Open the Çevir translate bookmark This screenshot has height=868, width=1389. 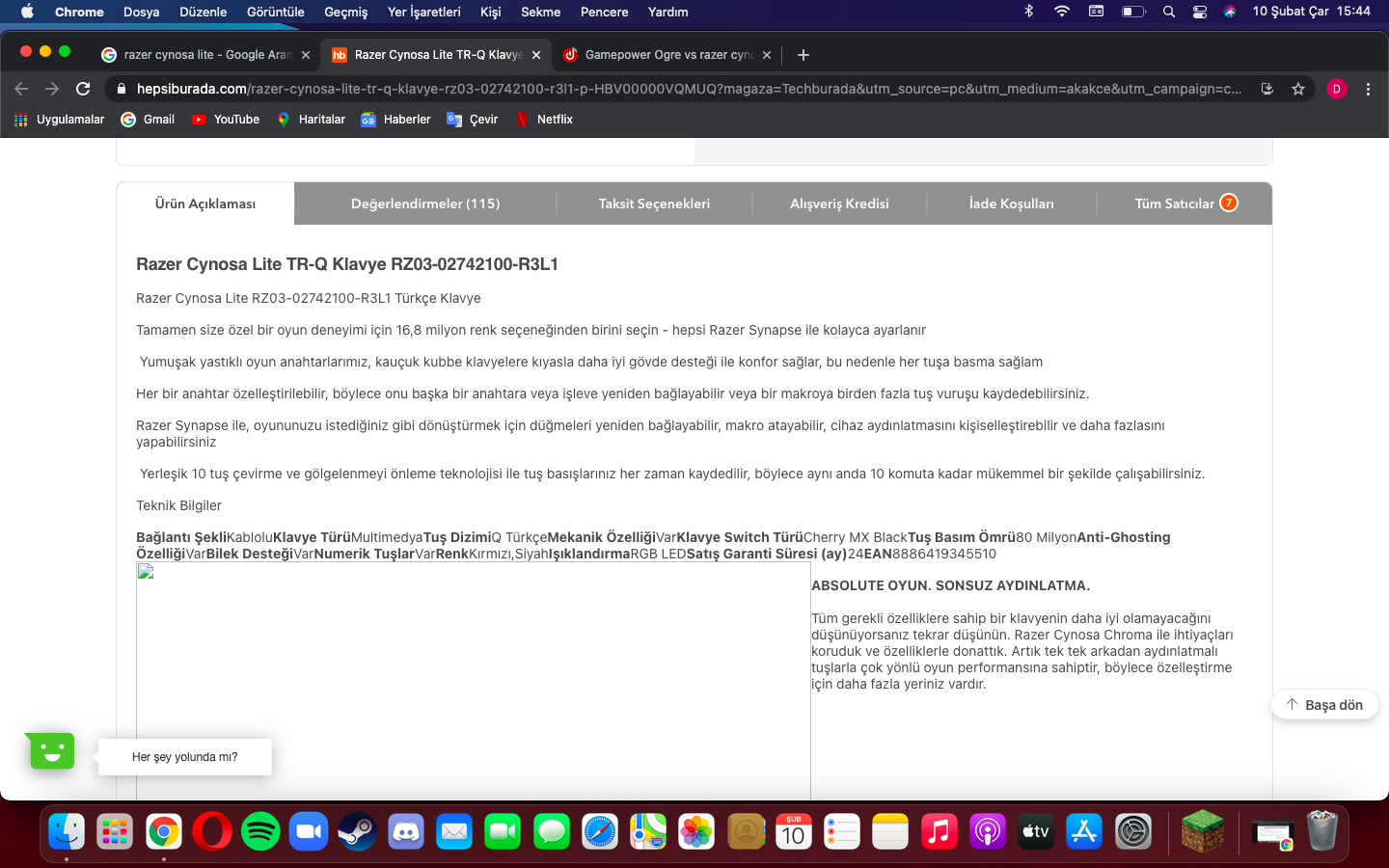[473, 120]
